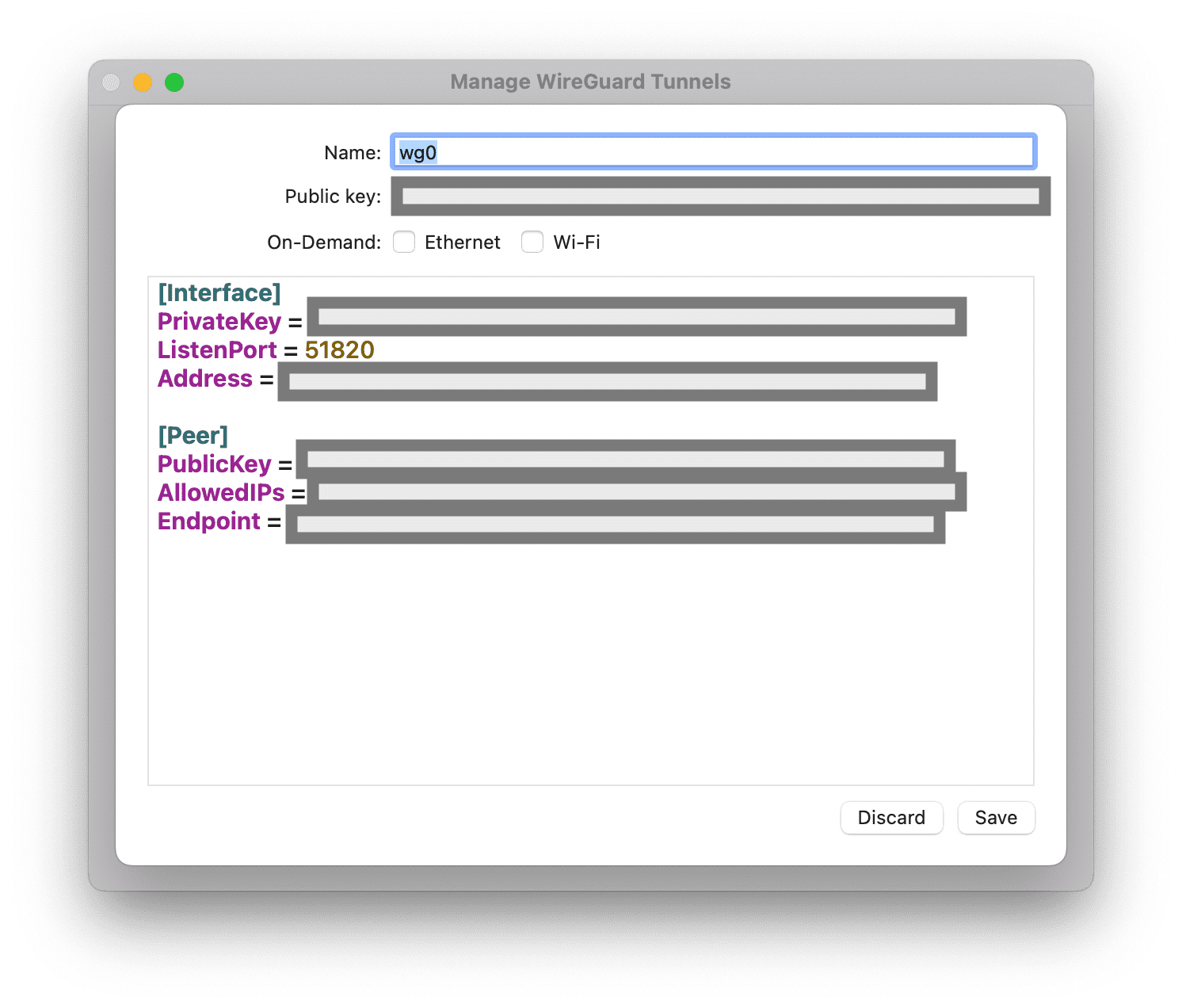Viewport: 1182px width, 1008px height.
Task: Zoom the window with the green button
Action: (x=174, y=82)
